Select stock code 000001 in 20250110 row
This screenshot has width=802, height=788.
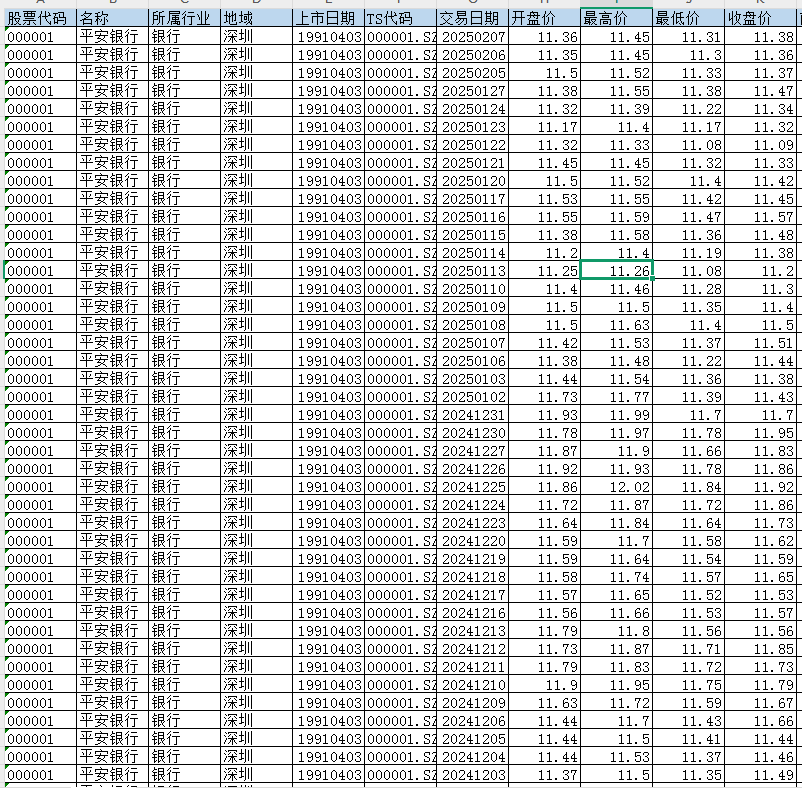click(40, 289)
